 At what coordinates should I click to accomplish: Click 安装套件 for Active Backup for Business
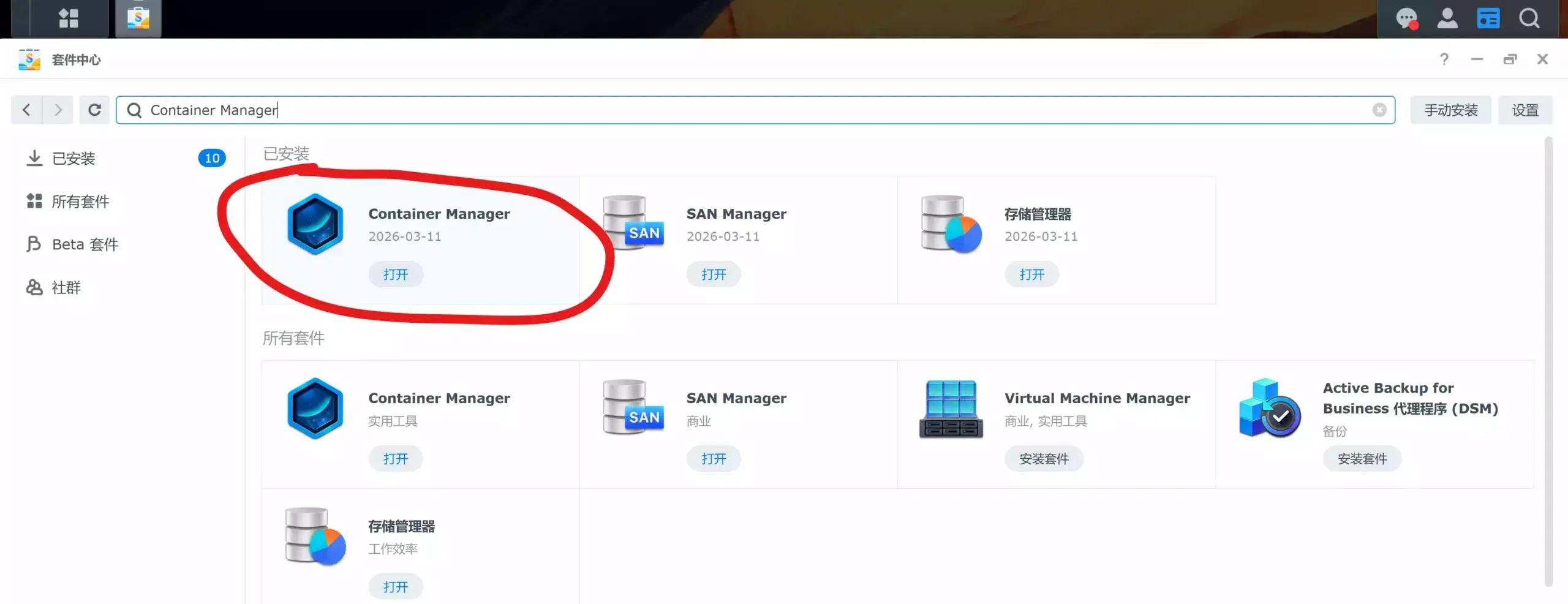click(1362, 459)
